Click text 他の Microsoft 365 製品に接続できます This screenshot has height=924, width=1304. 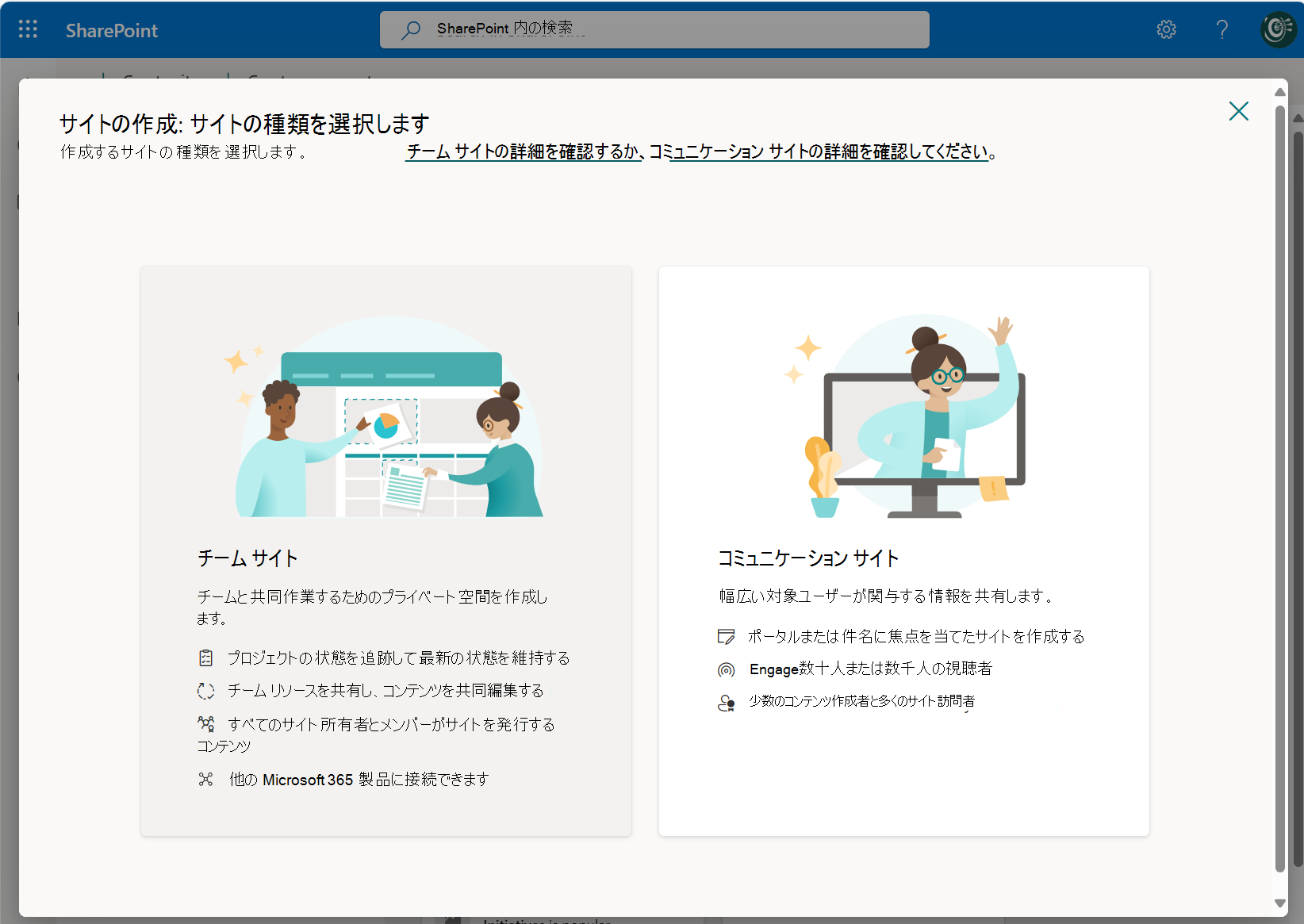[x=359, y=779]
